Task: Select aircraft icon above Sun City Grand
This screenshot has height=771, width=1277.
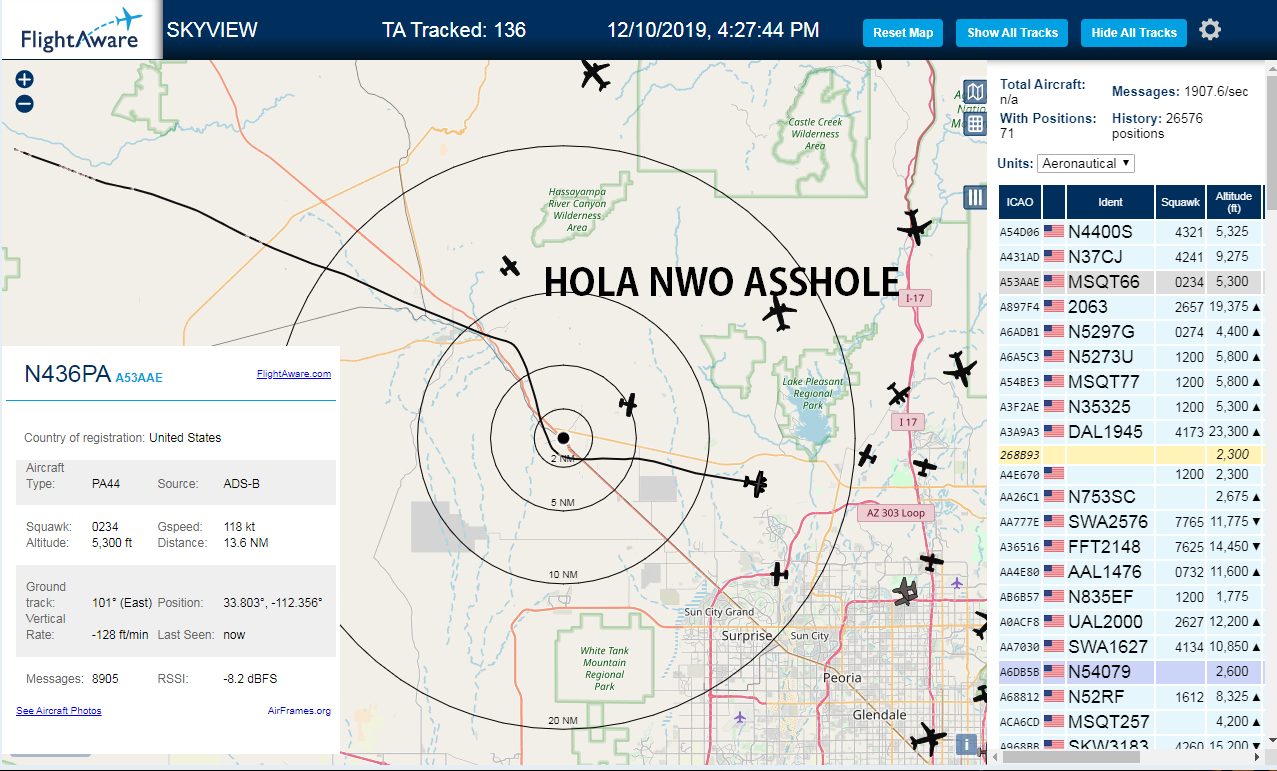Action: tap(779, 574)
